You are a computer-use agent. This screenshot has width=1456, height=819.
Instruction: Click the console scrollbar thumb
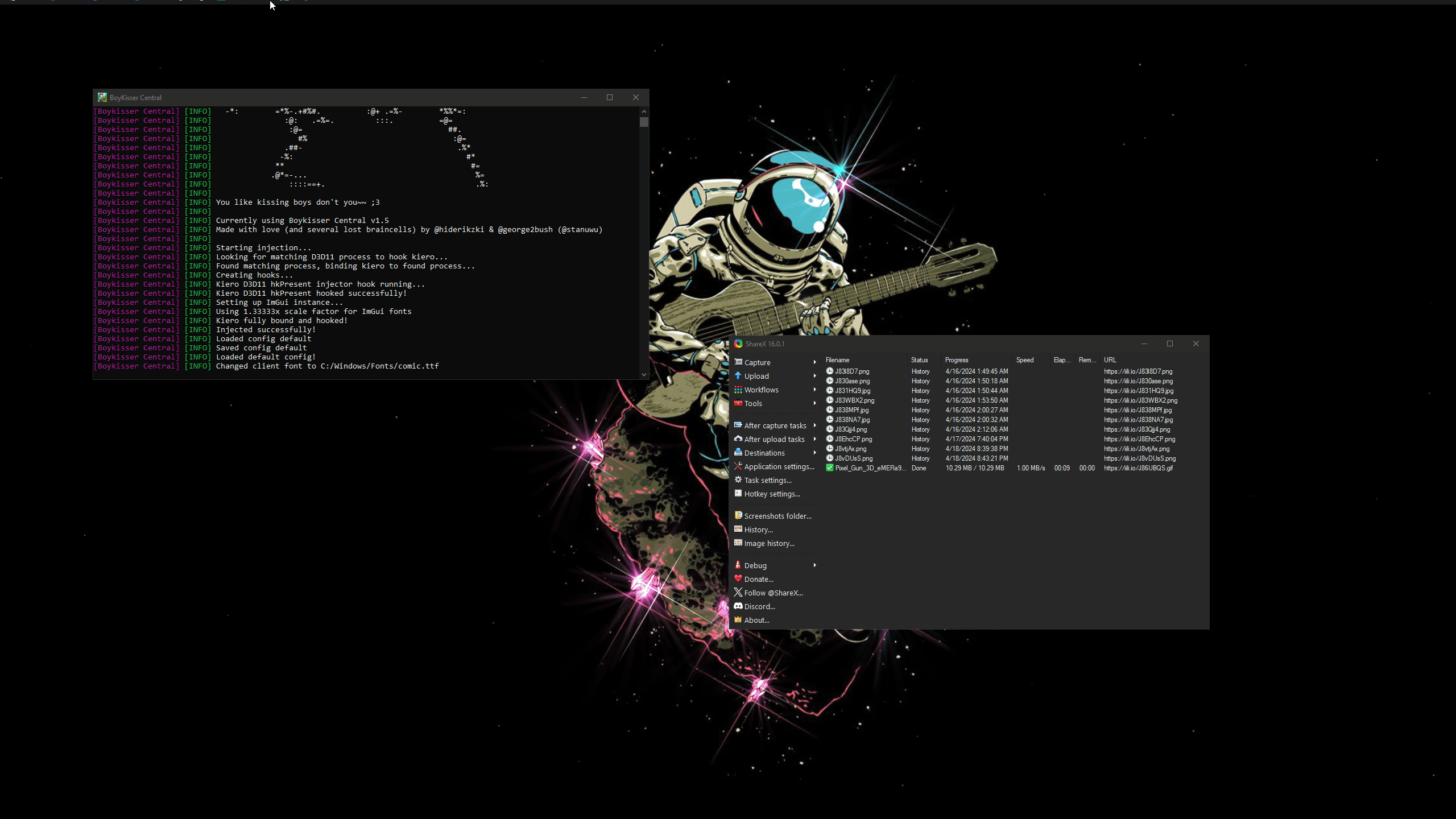[x=644, y=122]
